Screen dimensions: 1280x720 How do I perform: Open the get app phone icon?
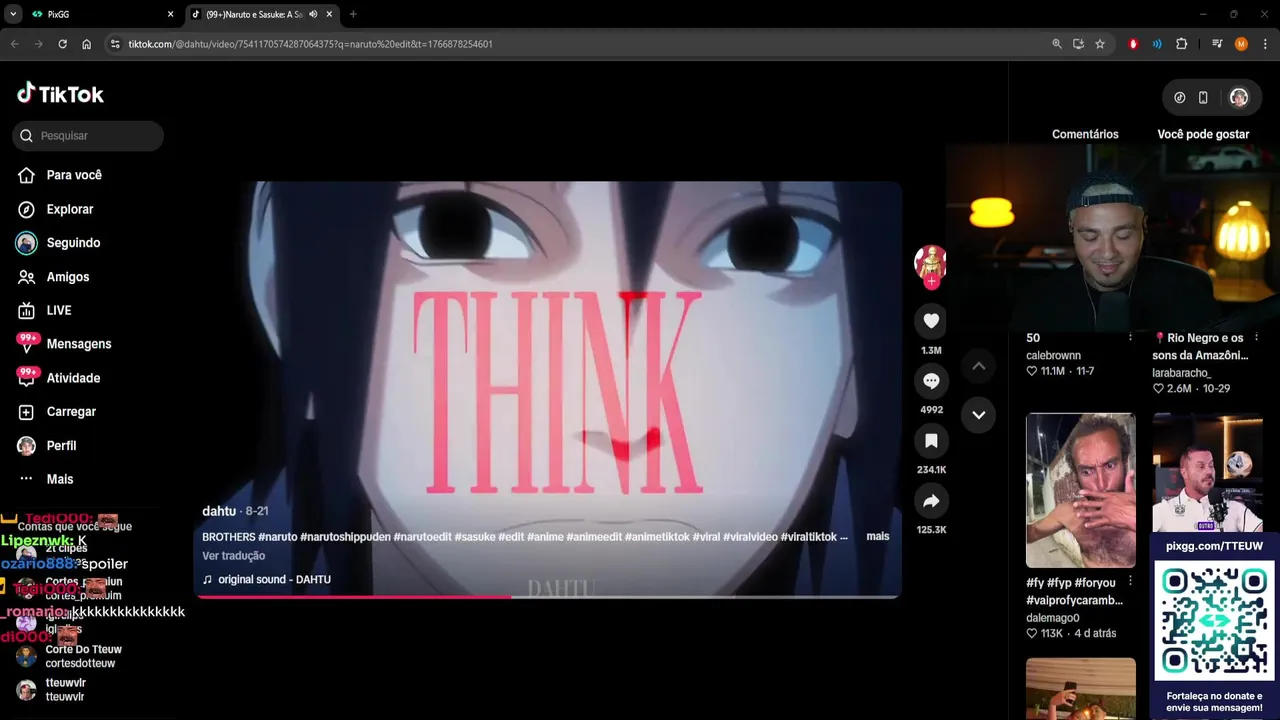click(1203, 97)
